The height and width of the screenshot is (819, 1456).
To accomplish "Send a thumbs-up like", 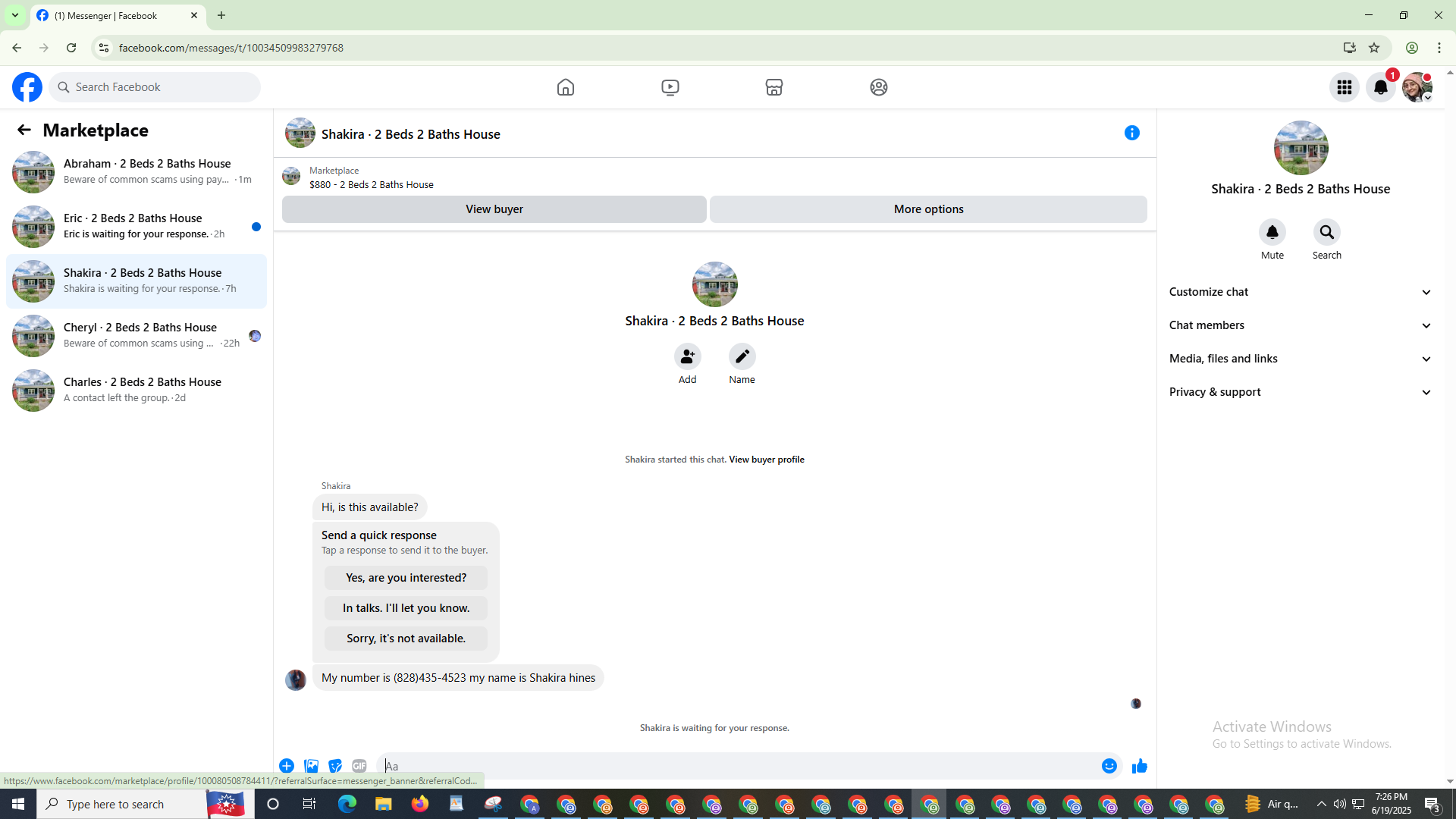I will click(1140, 766).
